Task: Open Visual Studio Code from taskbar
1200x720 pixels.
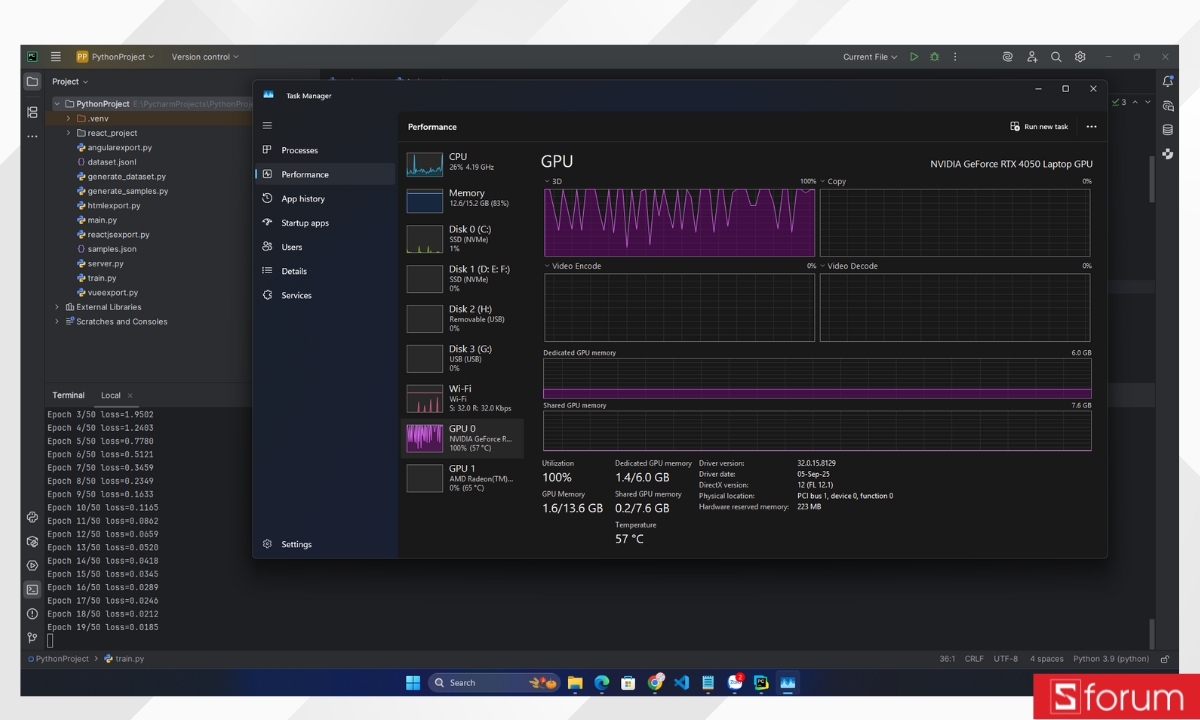Action: tap(681, 683)
